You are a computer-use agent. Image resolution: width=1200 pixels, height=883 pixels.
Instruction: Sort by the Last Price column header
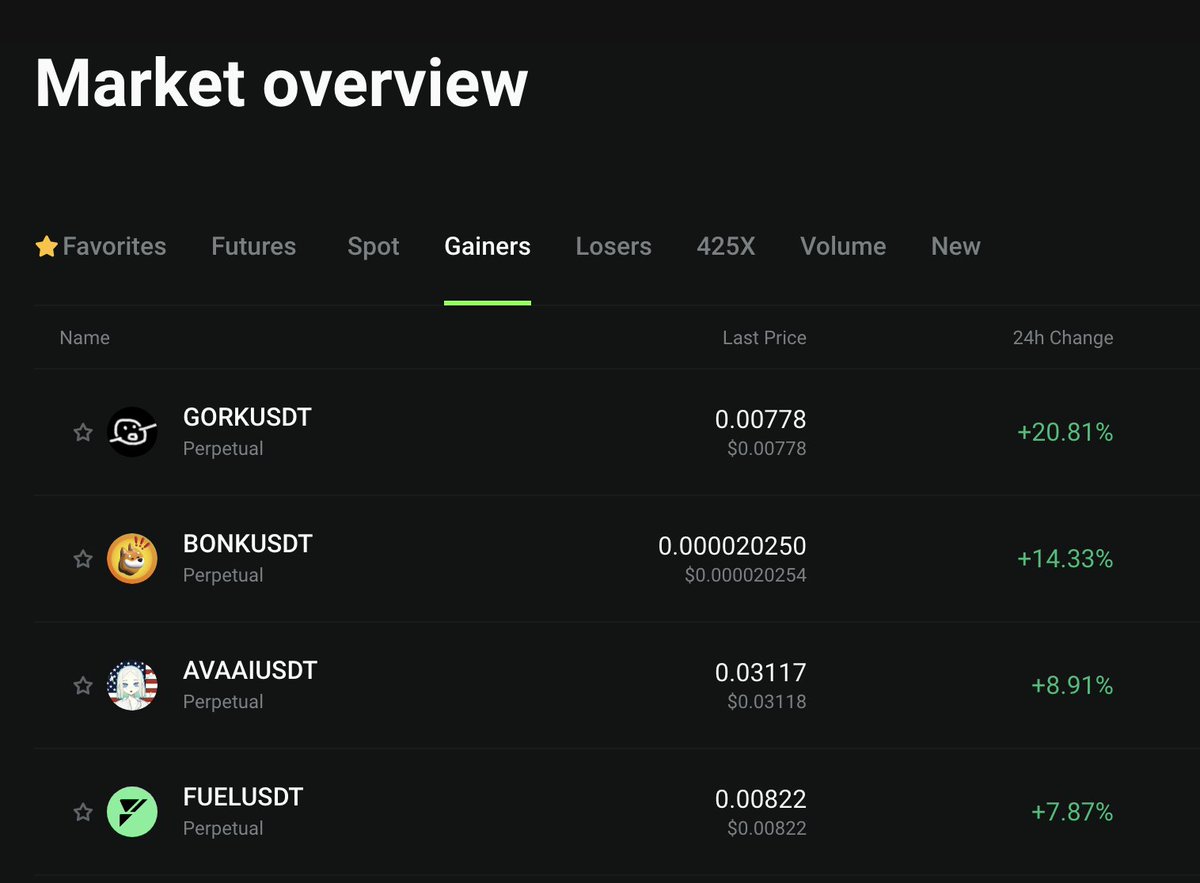pyautogui.click(x=764, y=338)
